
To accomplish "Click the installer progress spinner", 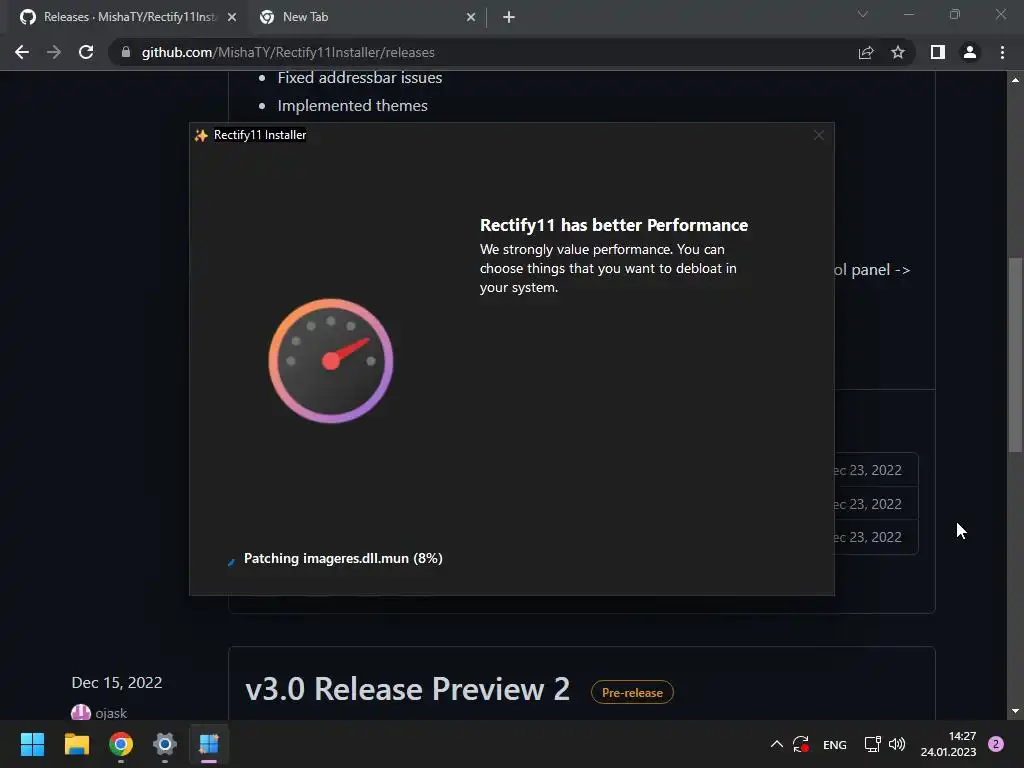I will [x=231, y=561].
